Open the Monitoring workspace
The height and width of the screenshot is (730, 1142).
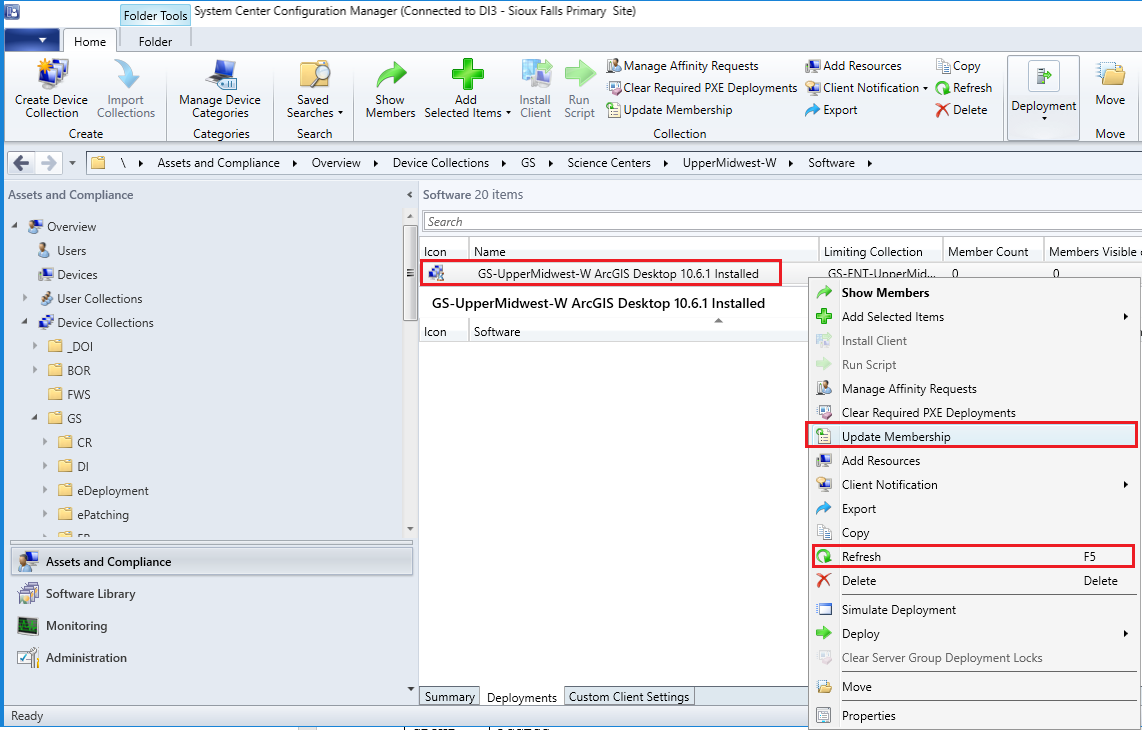[211, 626]
